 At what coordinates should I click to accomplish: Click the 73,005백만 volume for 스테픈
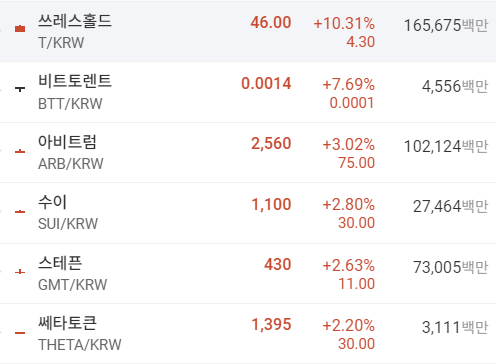451,267
